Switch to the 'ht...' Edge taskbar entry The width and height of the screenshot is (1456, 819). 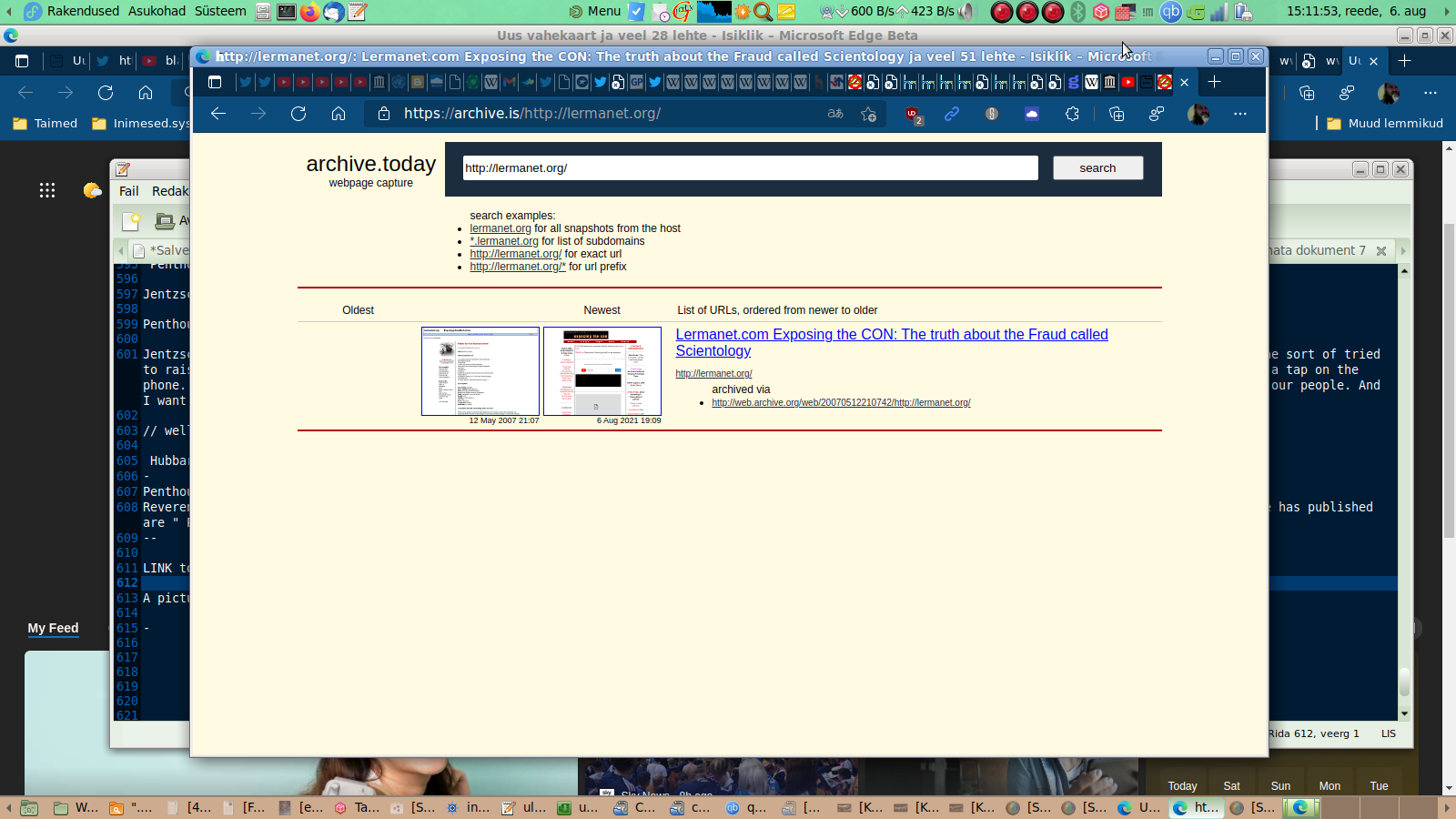(x=1197, y=807)
